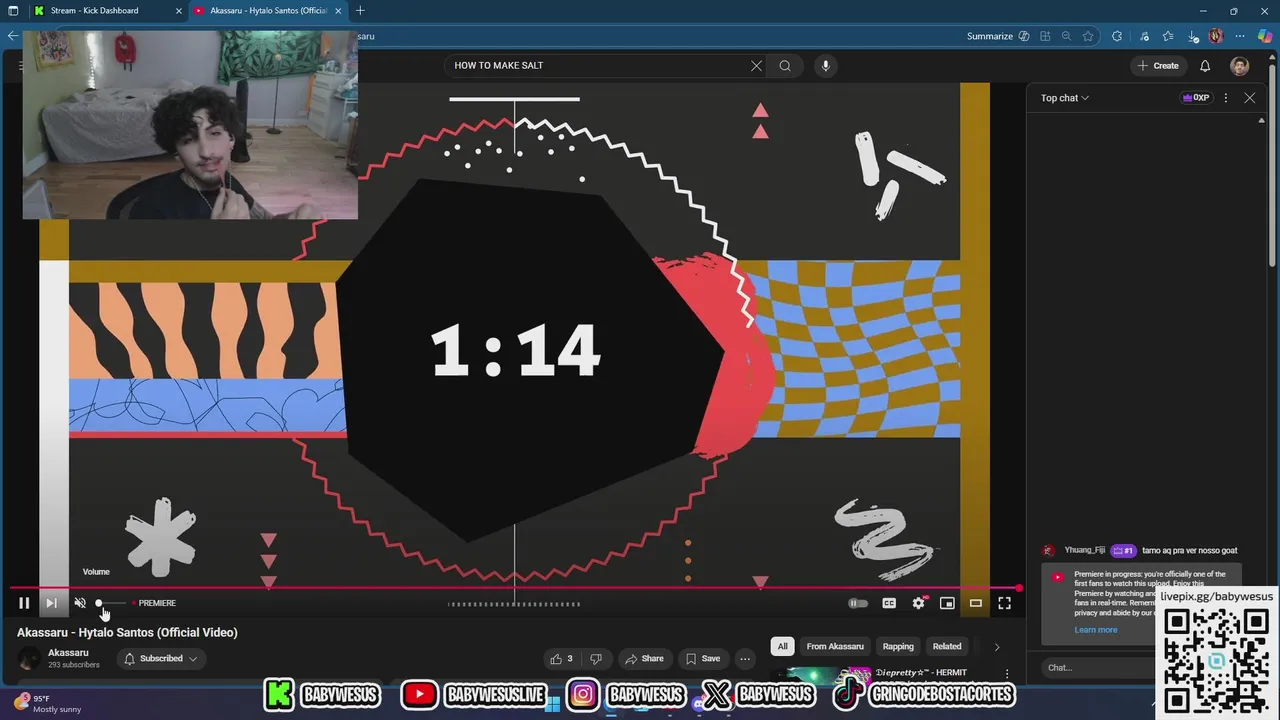Image resolution: width=1280 pixels, height=720 pixels.
Task: Click the YouTube search magnifier button
Action: pos(785,66)
